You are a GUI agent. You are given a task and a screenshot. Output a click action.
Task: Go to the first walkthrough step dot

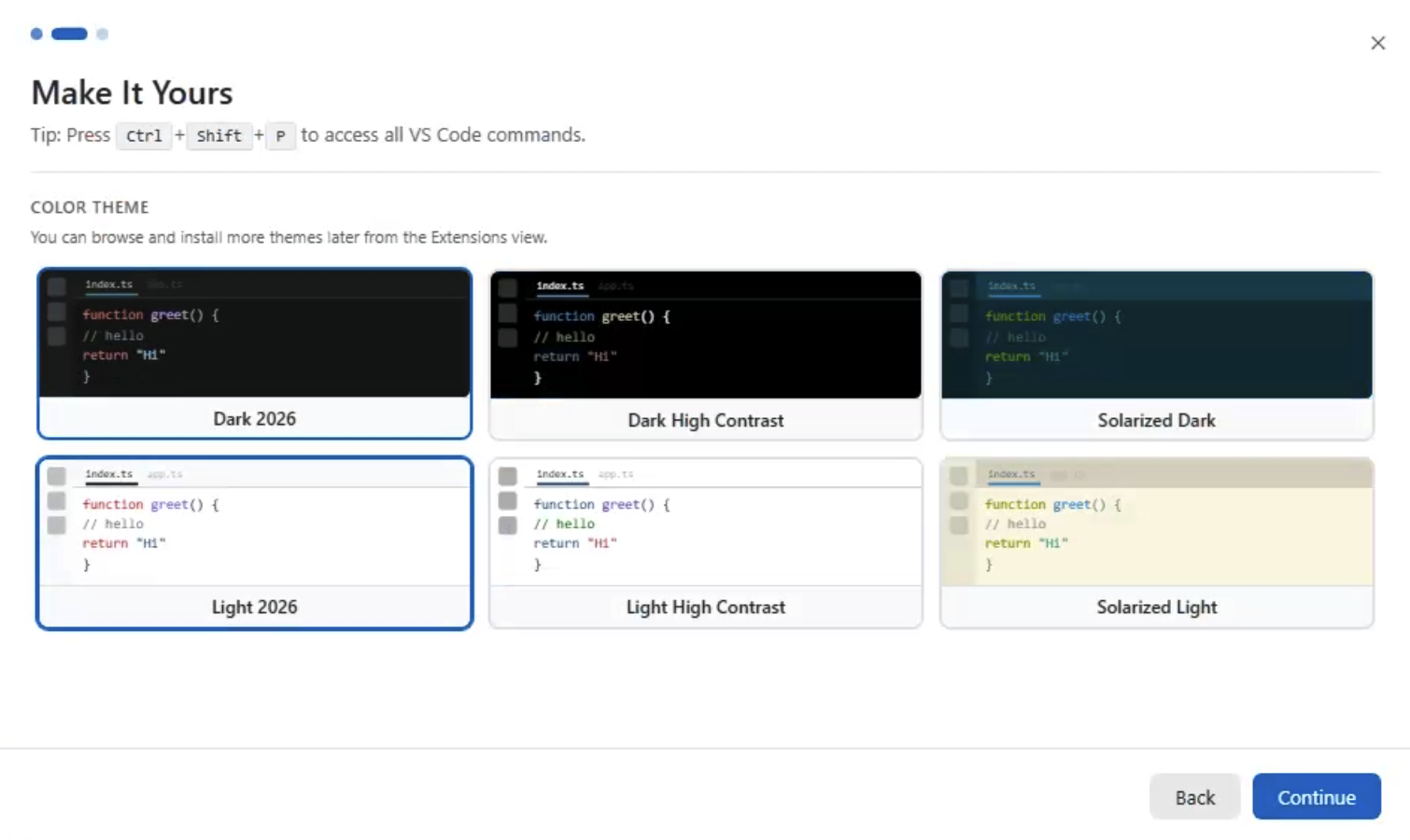[x=36, y=34]
